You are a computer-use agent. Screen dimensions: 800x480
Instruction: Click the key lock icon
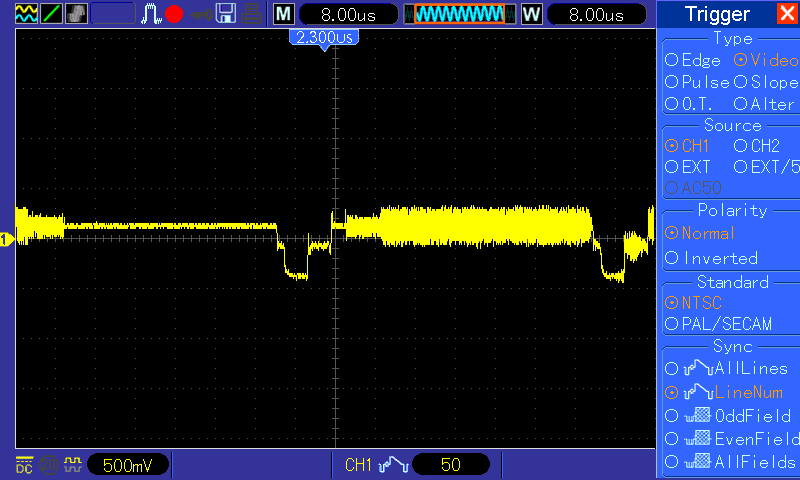(x=201, y=15)
